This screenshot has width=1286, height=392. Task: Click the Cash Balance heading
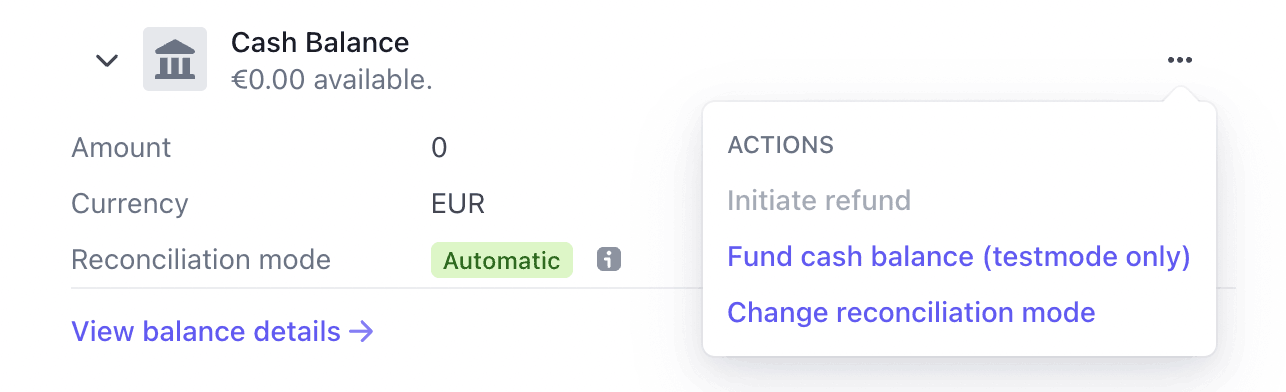[320, 43]
